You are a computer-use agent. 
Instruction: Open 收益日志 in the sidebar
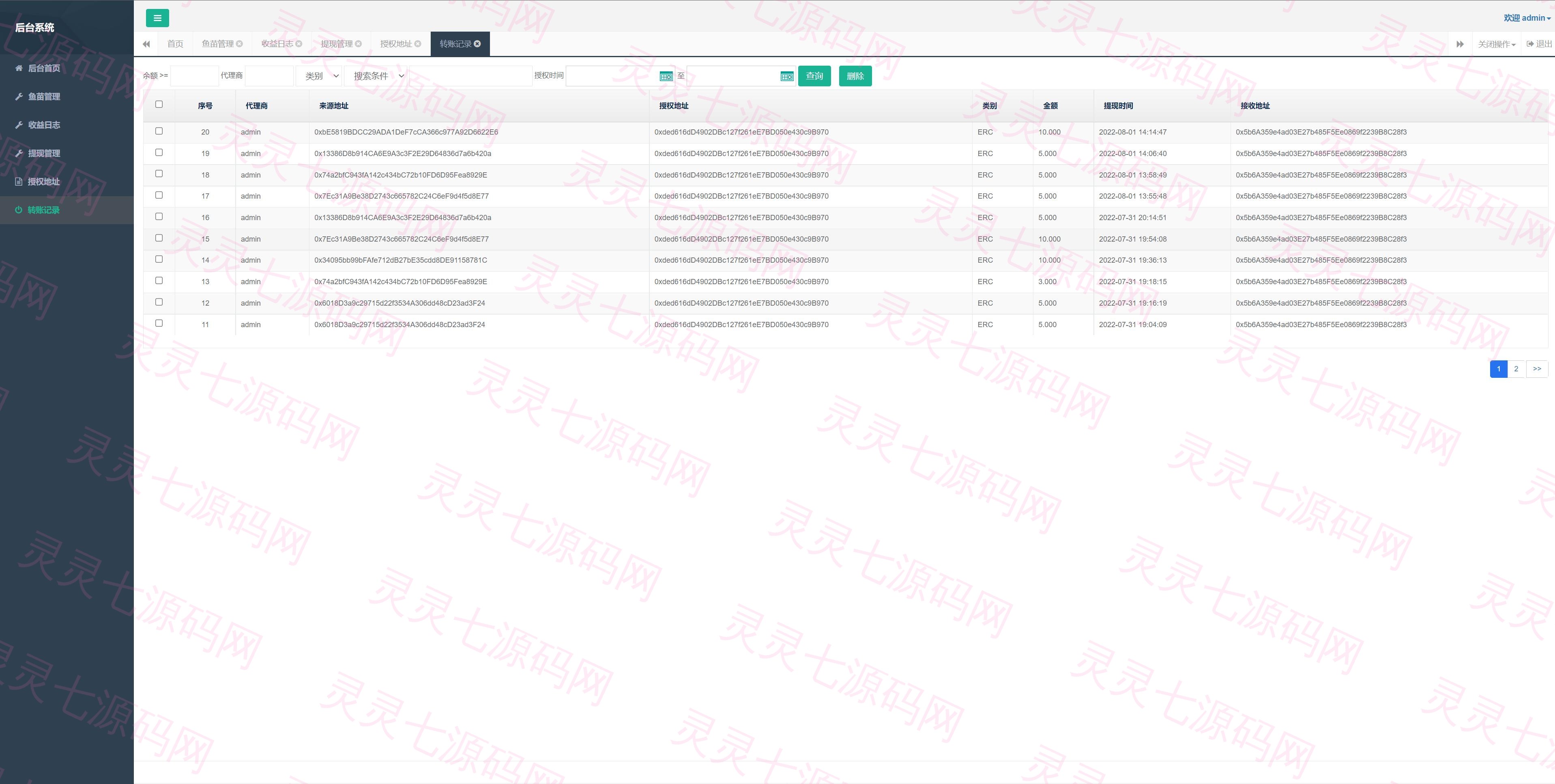(x=67, y=125)
